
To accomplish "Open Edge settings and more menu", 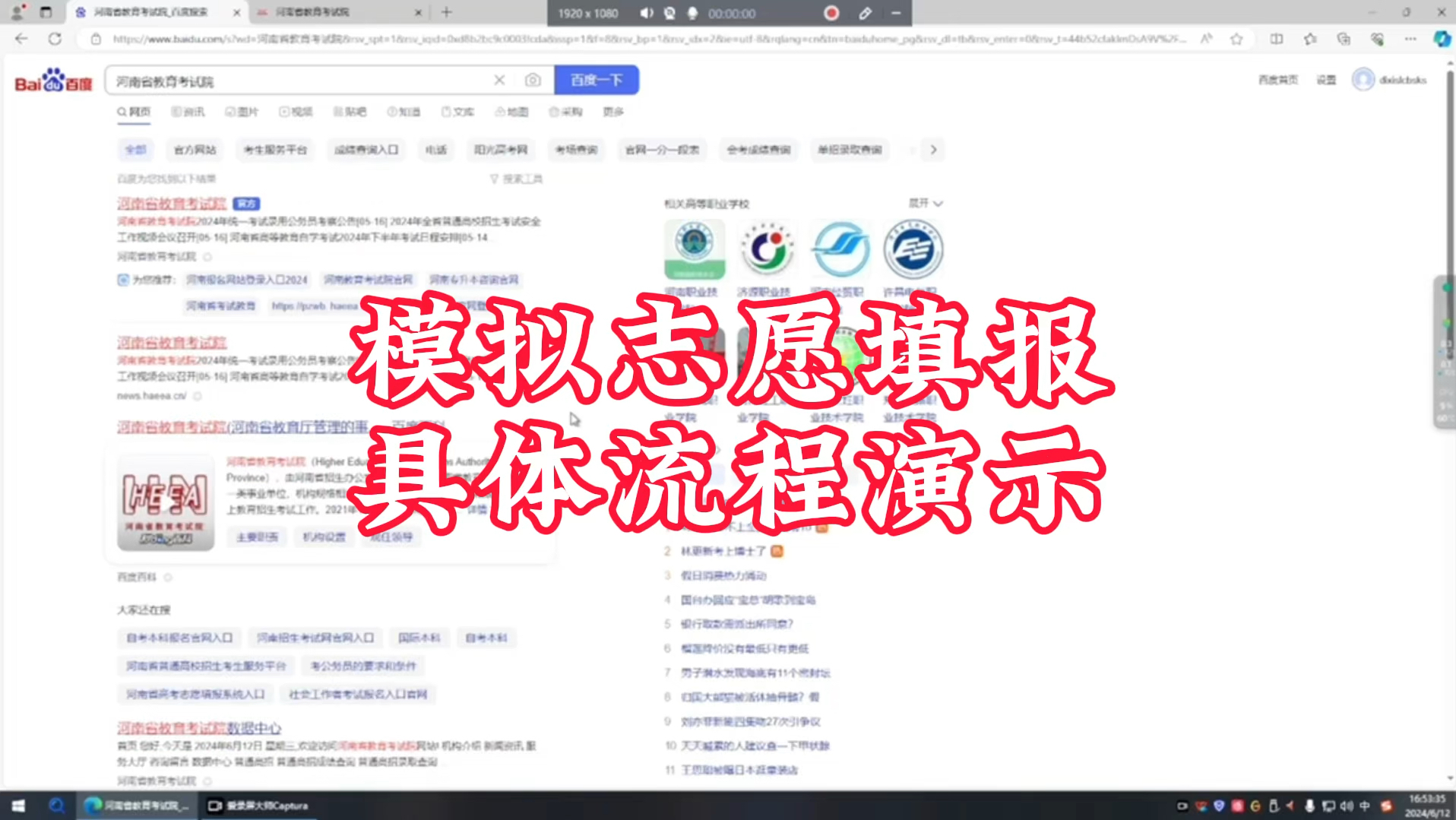I will click(1410, 39).
